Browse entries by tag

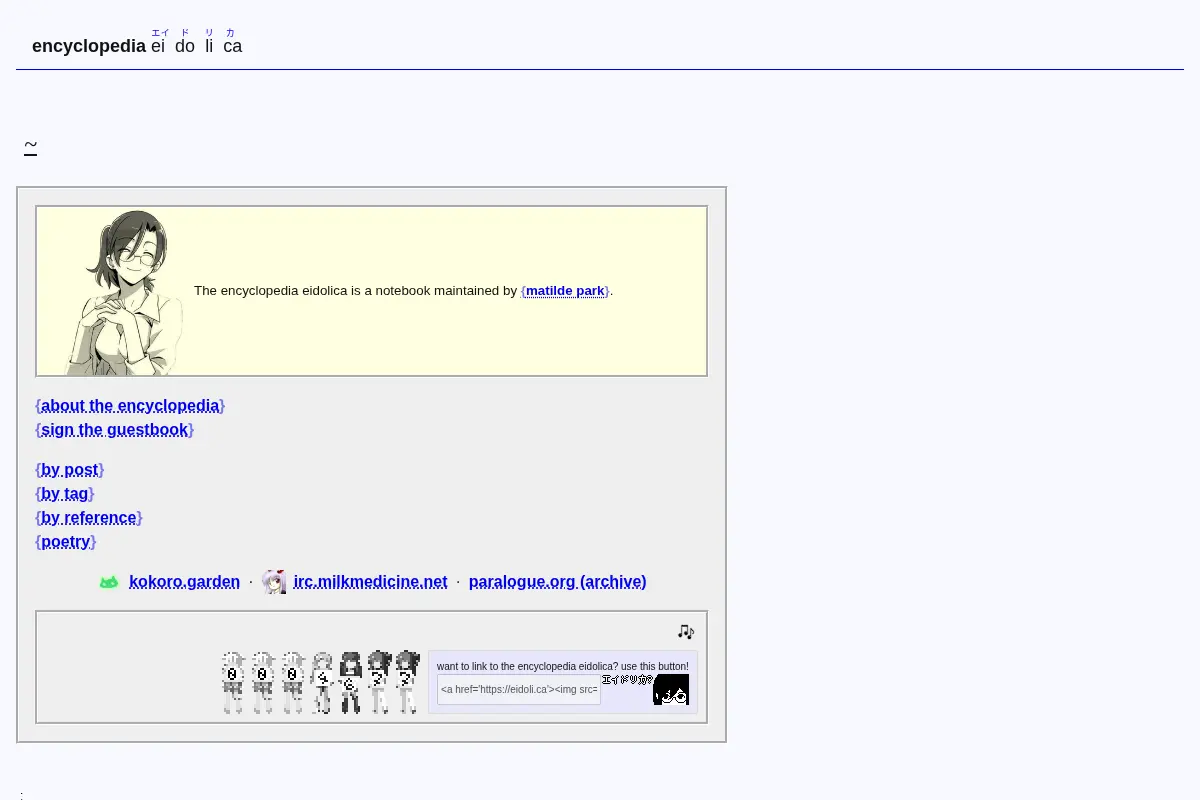[65, 494]
